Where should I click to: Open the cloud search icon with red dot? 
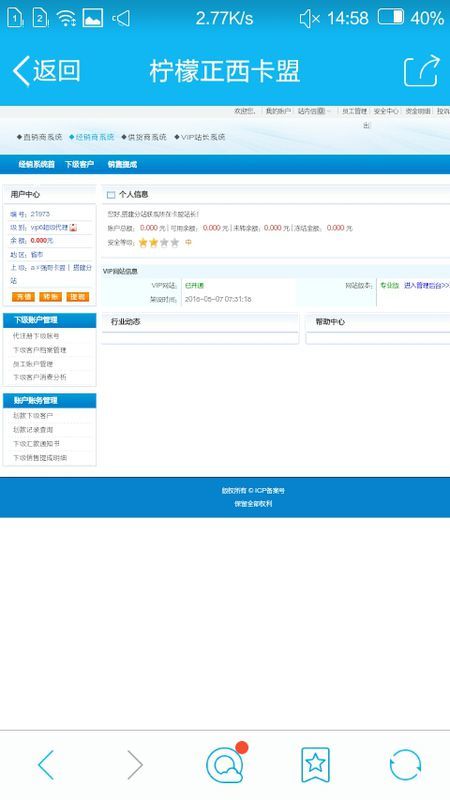(227, 763)
